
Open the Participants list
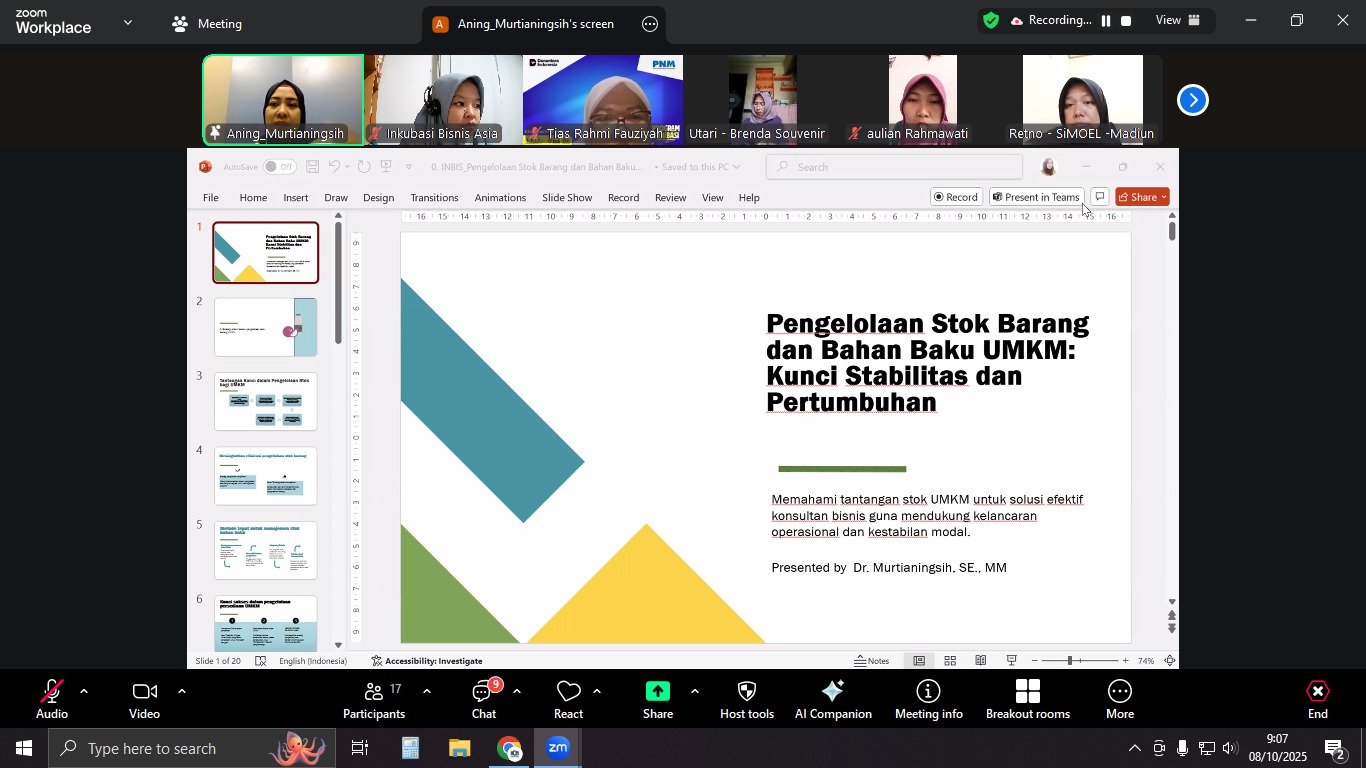click(373, 698)
